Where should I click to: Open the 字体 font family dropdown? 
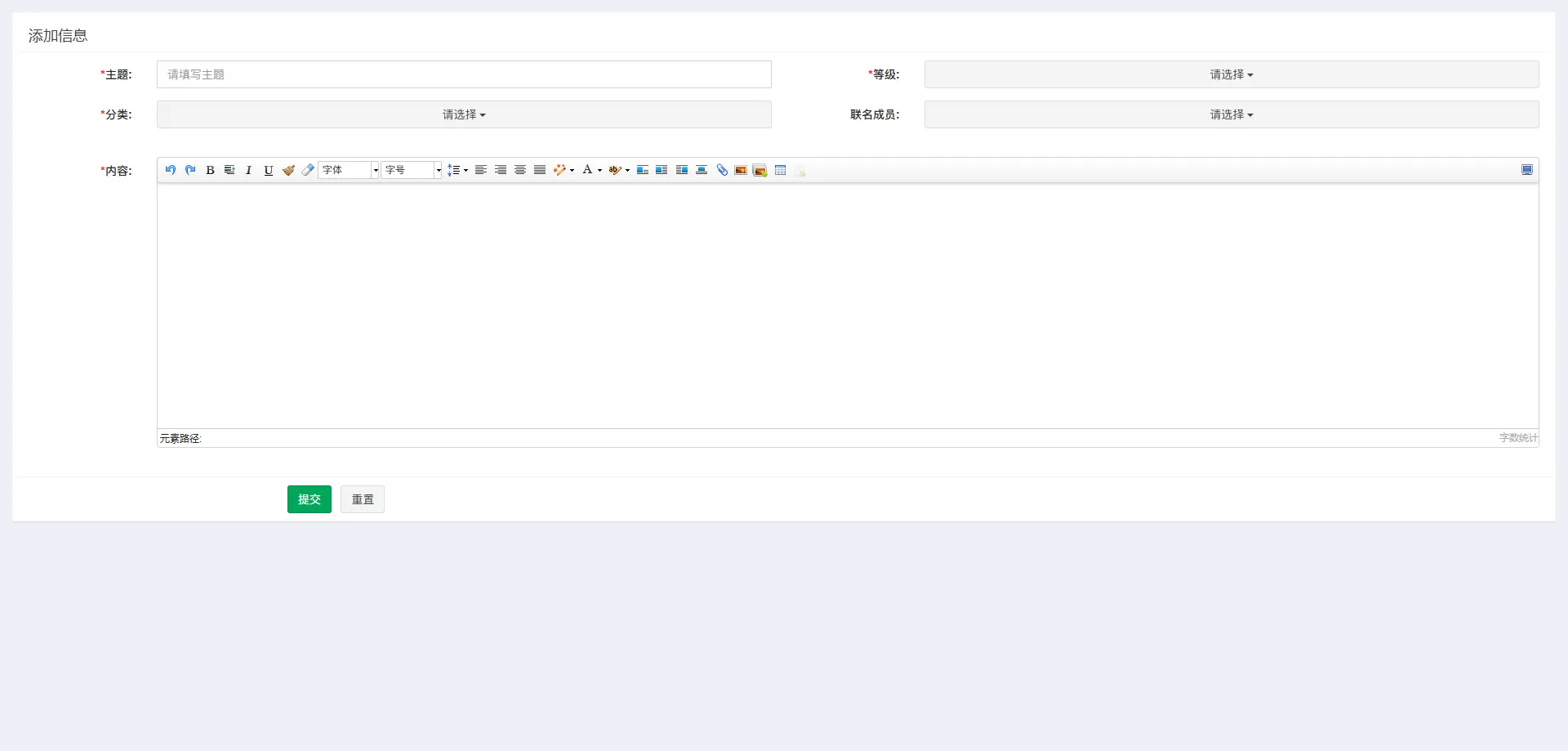coord(347,170)
